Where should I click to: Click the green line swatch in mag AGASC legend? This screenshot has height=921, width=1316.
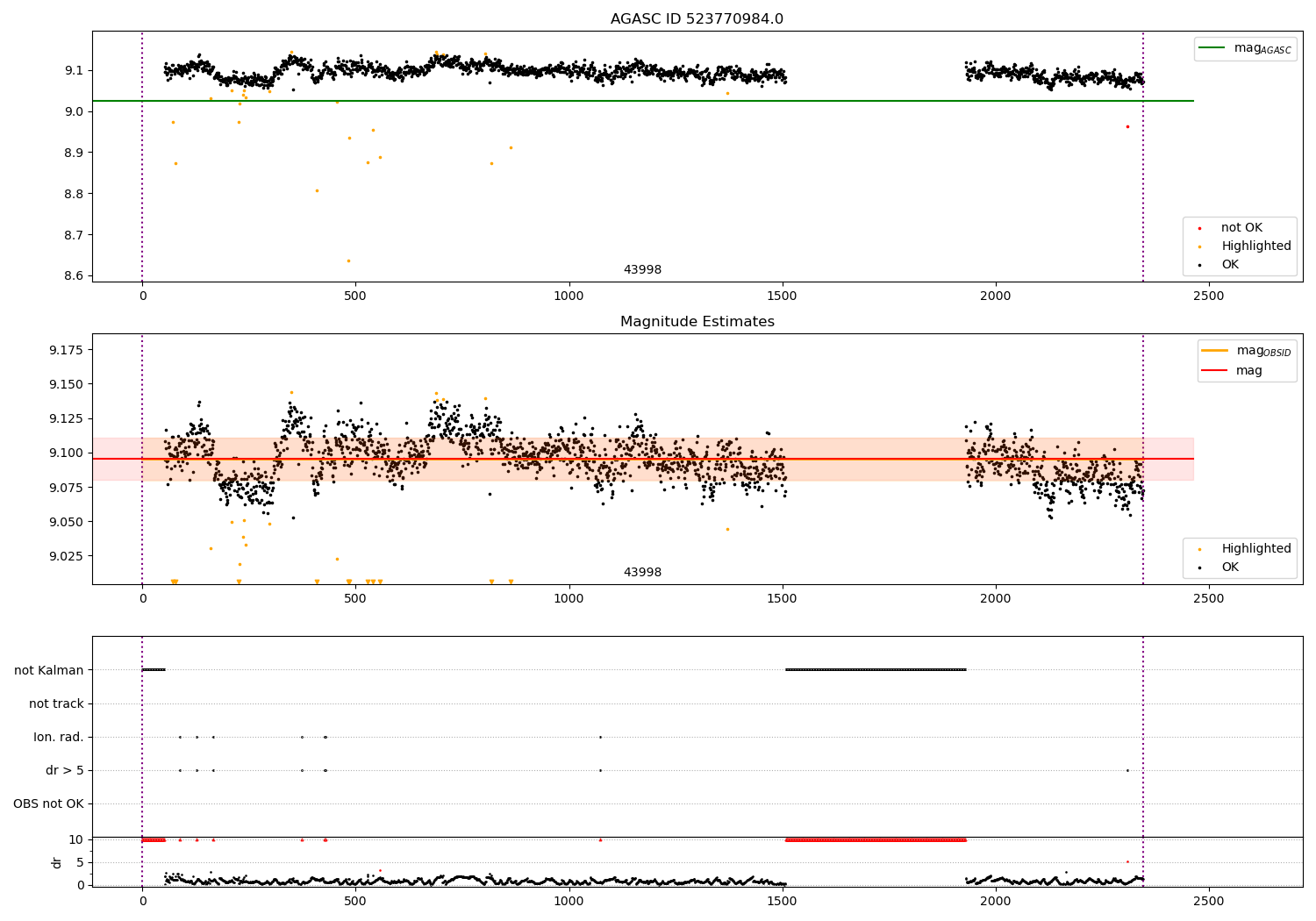tap(1212, 48)
